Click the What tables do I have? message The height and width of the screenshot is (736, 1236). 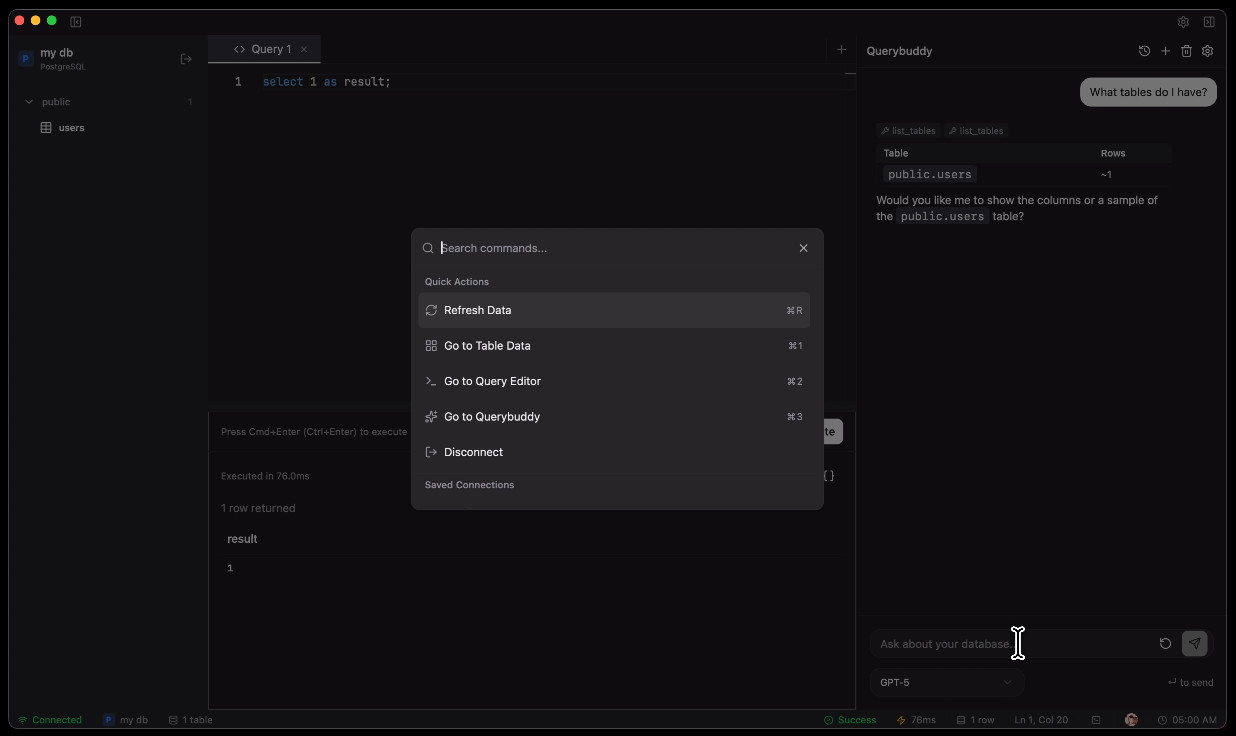click(x=1148, y=92)
